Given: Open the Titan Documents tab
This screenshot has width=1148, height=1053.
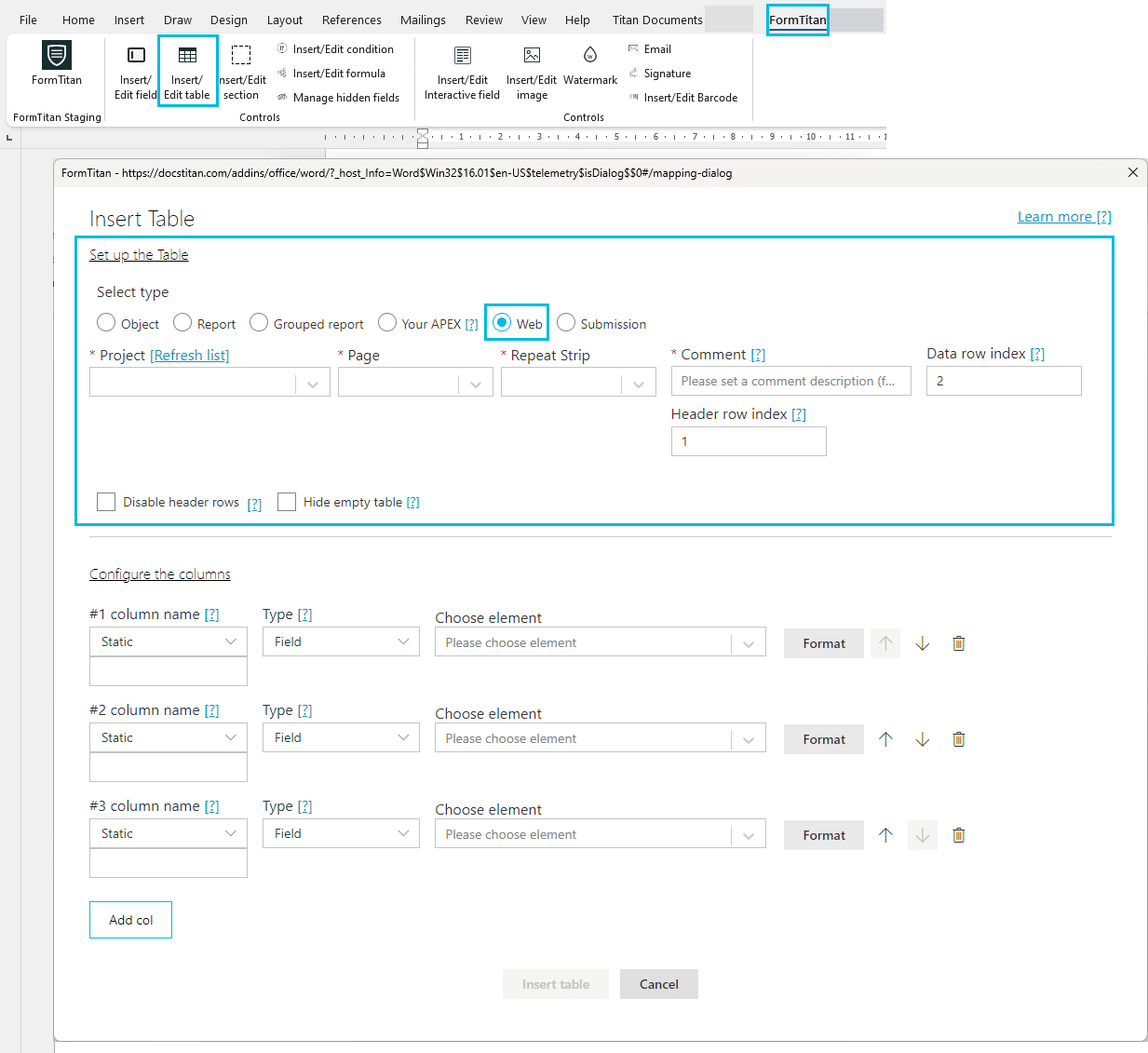Looking at the screenshot, I should pos(656,19).
